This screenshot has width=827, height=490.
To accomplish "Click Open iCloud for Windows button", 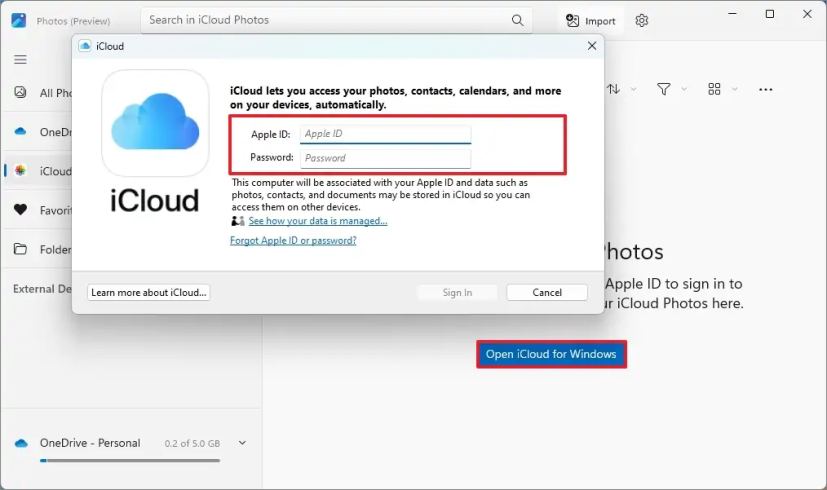I will click(551, 354).
